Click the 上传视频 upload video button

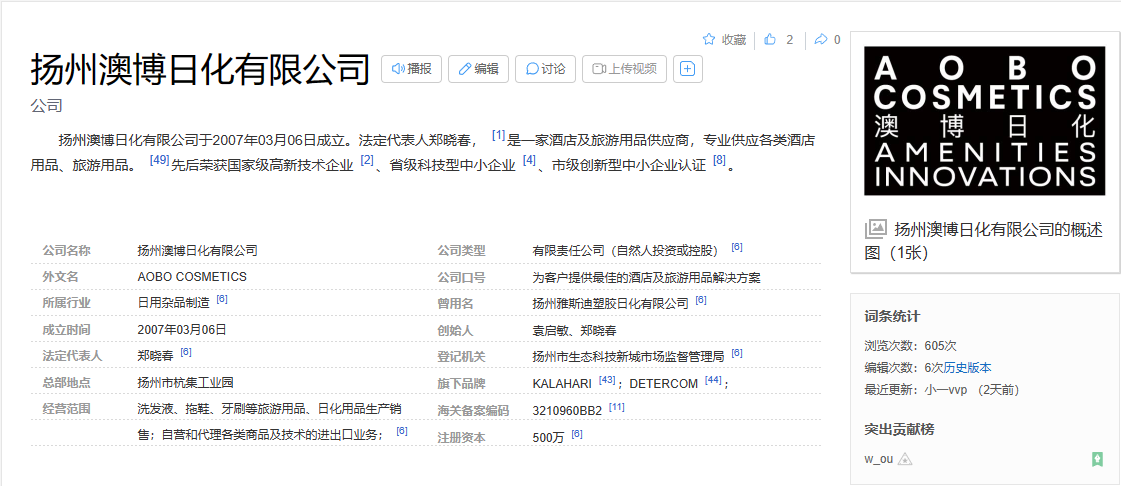(625, 69)
